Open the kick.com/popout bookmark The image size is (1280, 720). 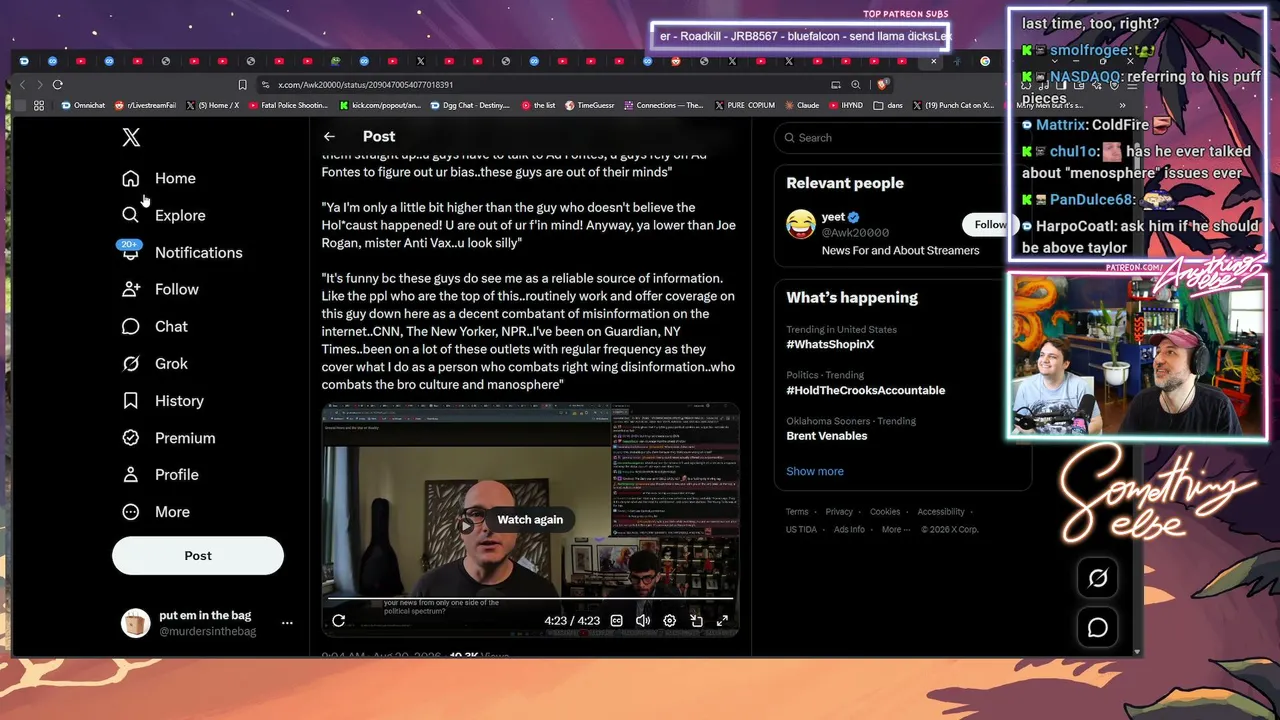(x=381, y=105)
